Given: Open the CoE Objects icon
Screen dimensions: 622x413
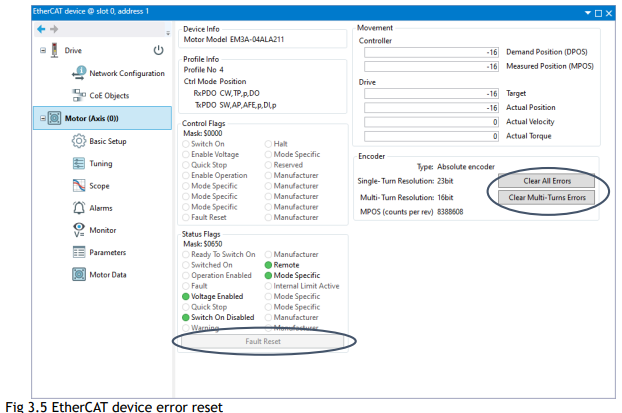Looking at the screenshot, I should tap(79, 95).
